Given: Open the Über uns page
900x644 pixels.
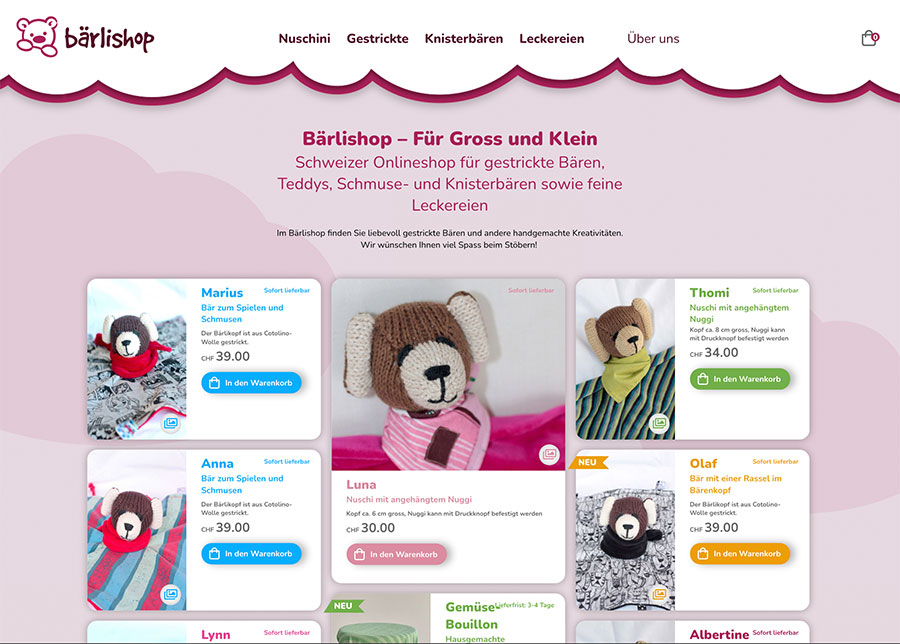Looking at the screenshot, I should coord(653,38).
